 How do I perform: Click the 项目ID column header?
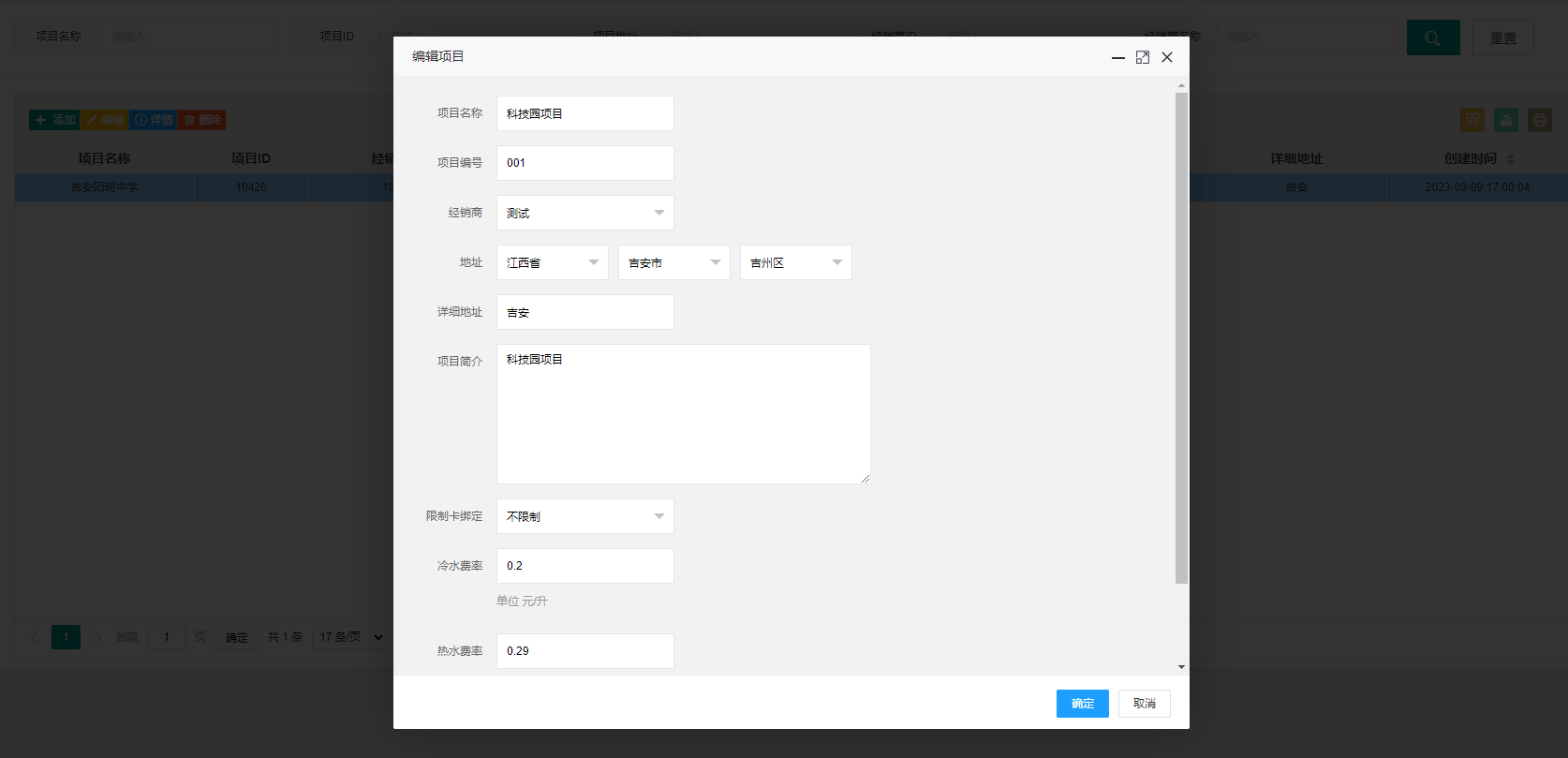coord(251,158)
